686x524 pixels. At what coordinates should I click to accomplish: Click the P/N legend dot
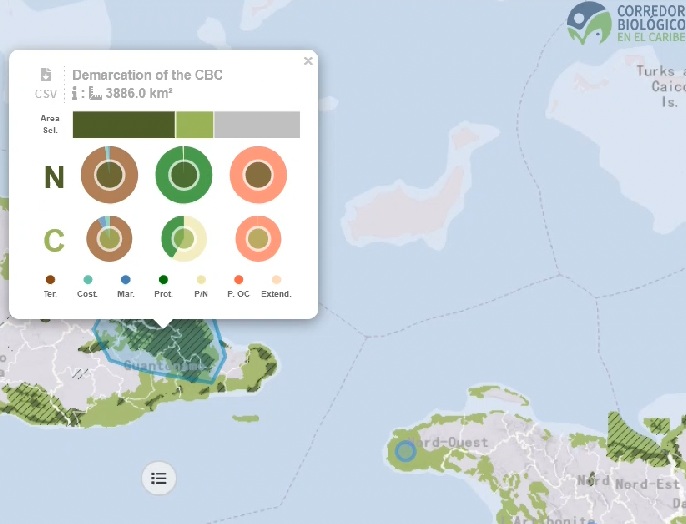201,280
